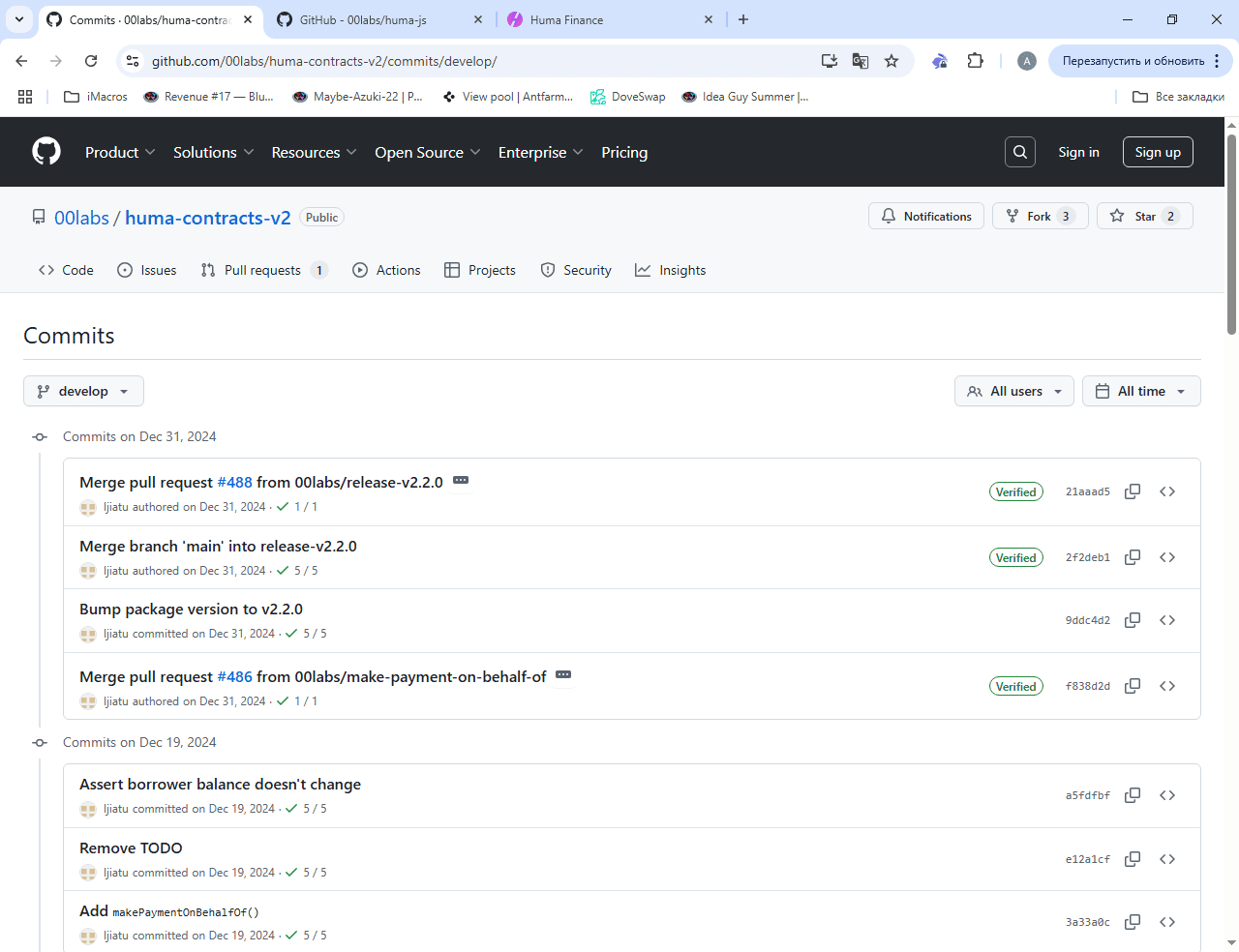
Task: Open the Pricing link
Action: coord(624,152)
